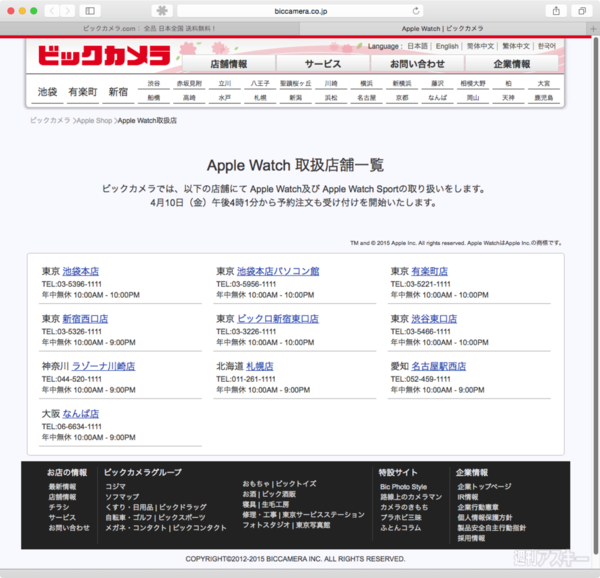This screenshot has width=600, height=578.
Task: Open 路線上のカメラマン footer link
Action: pyautogui.click(x=411, y=497)
